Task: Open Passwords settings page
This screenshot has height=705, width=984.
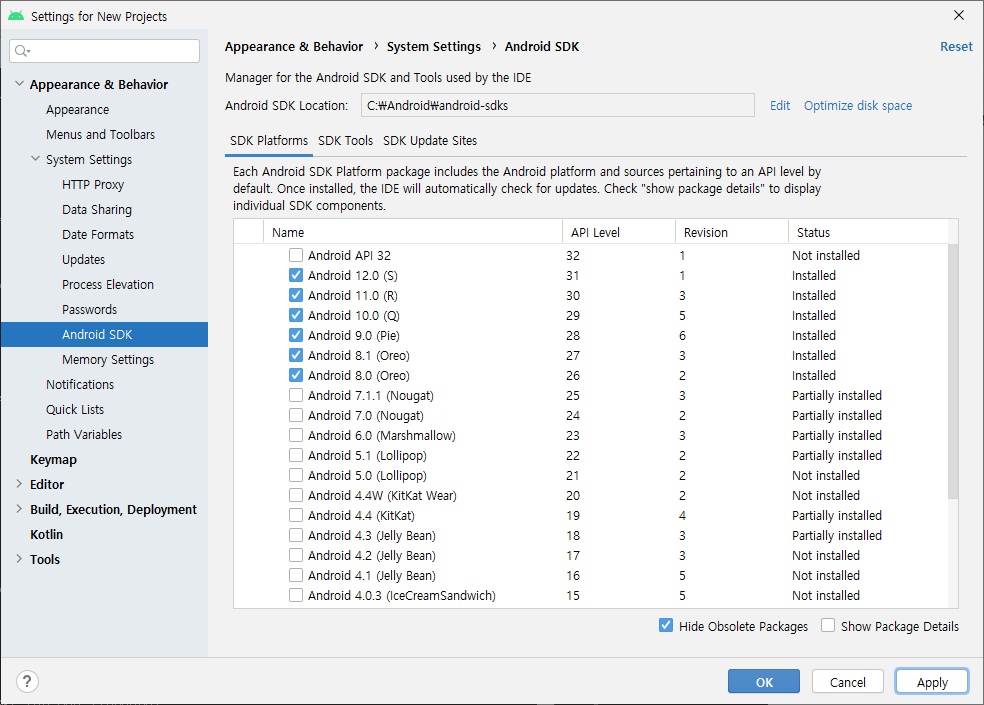Action: point(89,309)
